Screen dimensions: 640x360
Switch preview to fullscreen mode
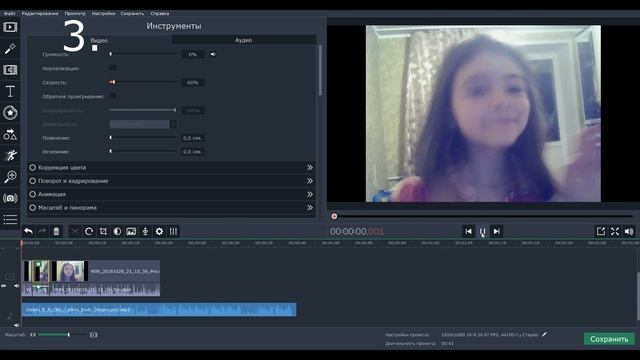(x=615, y=231)
